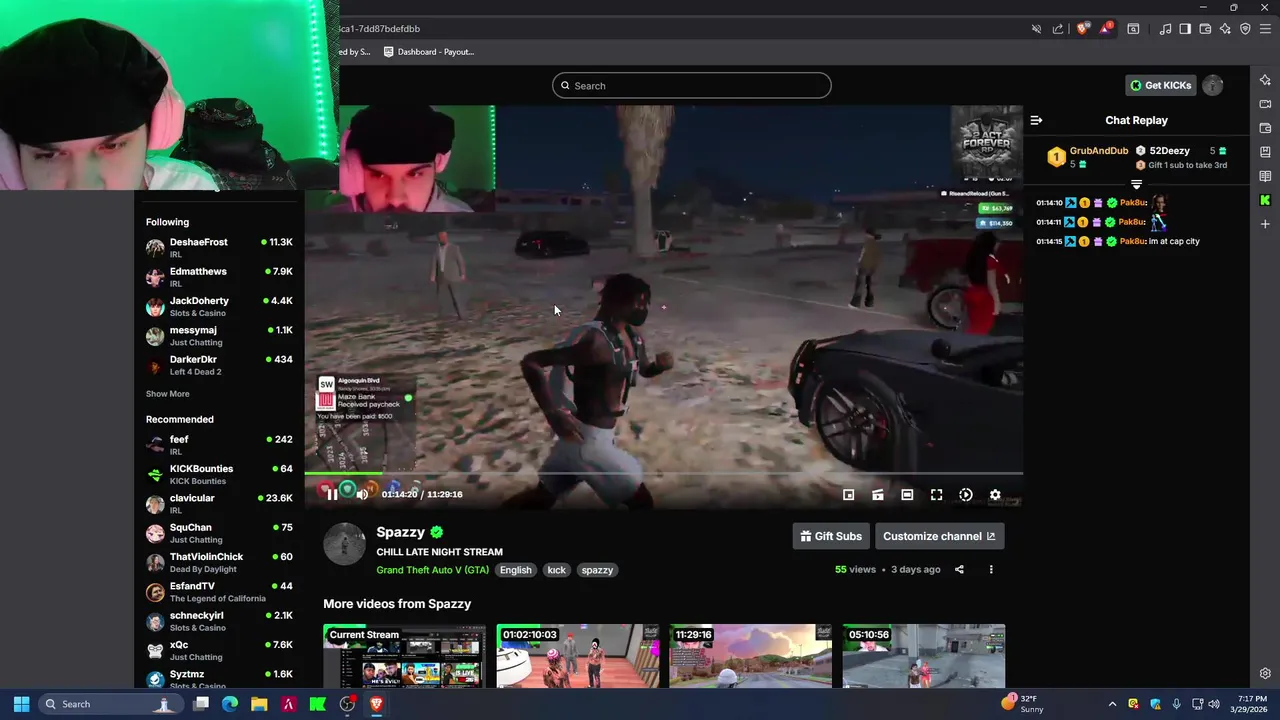Open Kick shortcut in browser sidebar

tap(1265, 200)
